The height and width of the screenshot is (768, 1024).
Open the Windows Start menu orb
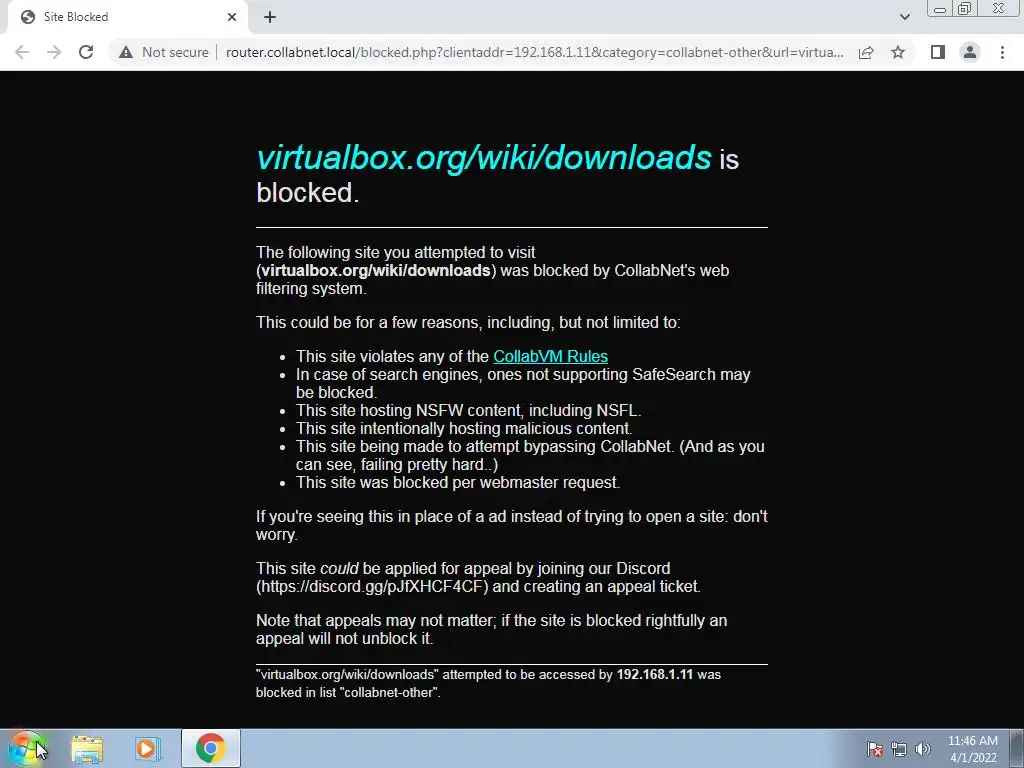(26, 748)
